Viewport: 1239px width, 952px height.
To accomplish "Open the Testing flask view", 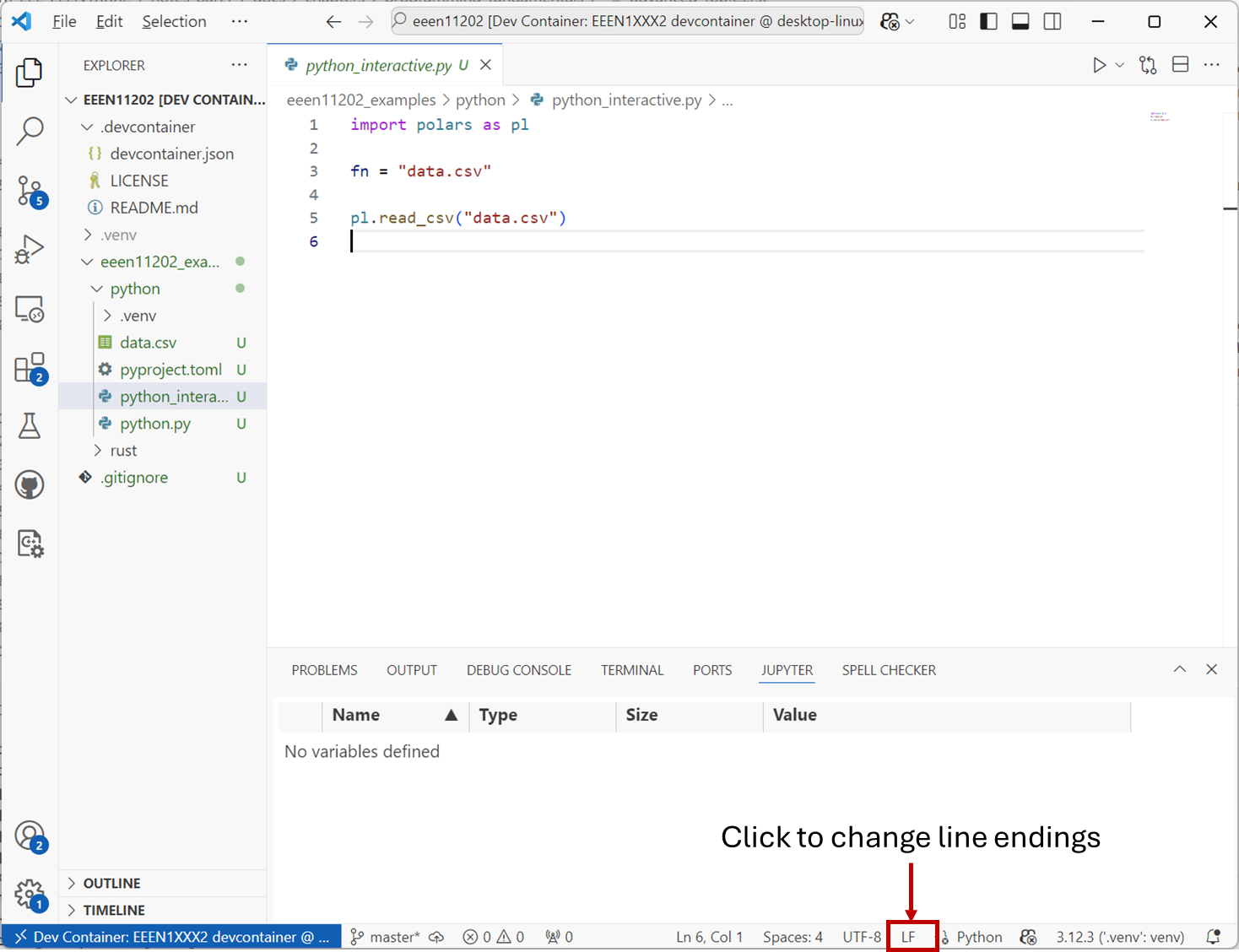I will tap(30, 426).
